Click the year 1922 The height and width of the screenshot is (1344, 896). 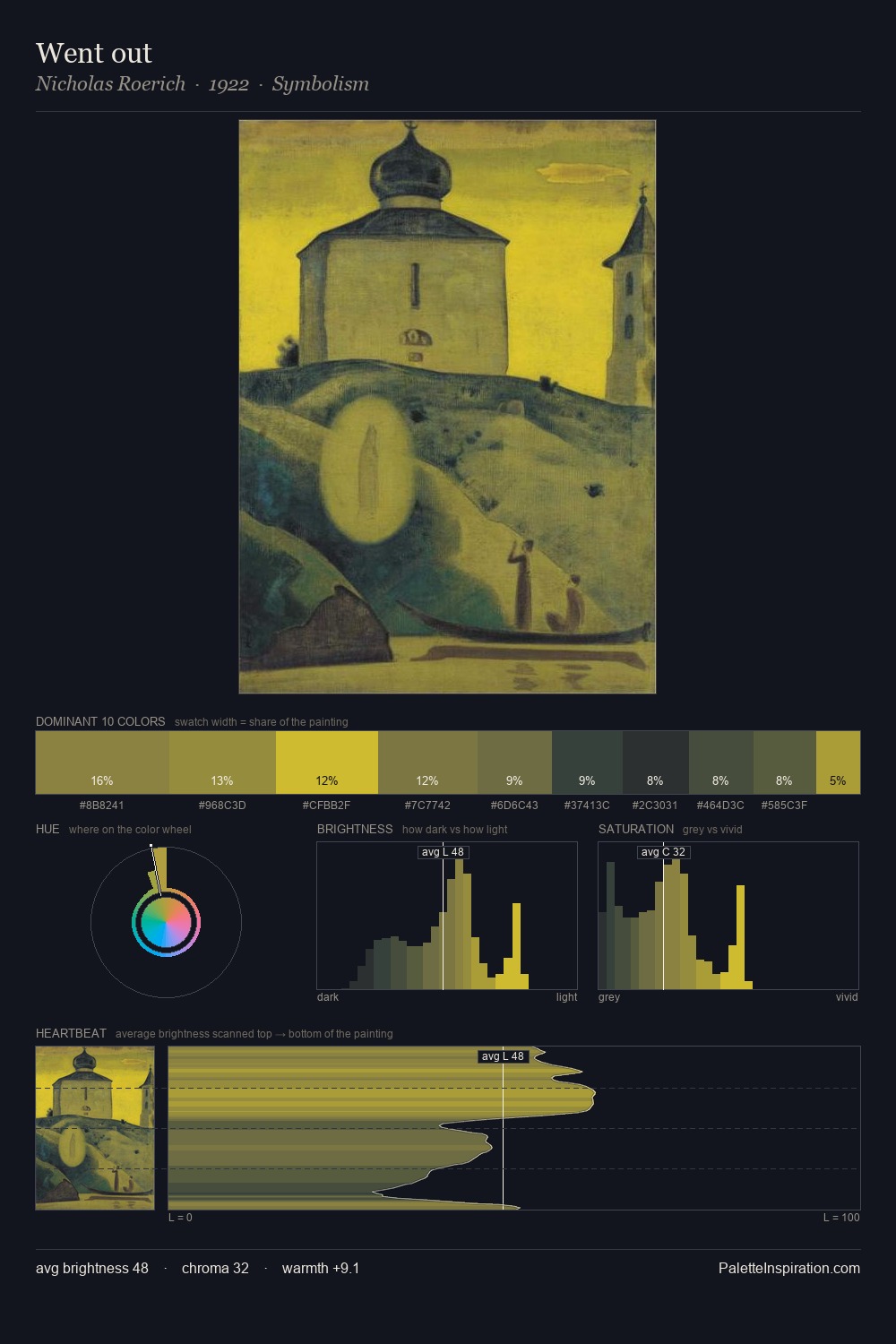(x=228, y=83)
